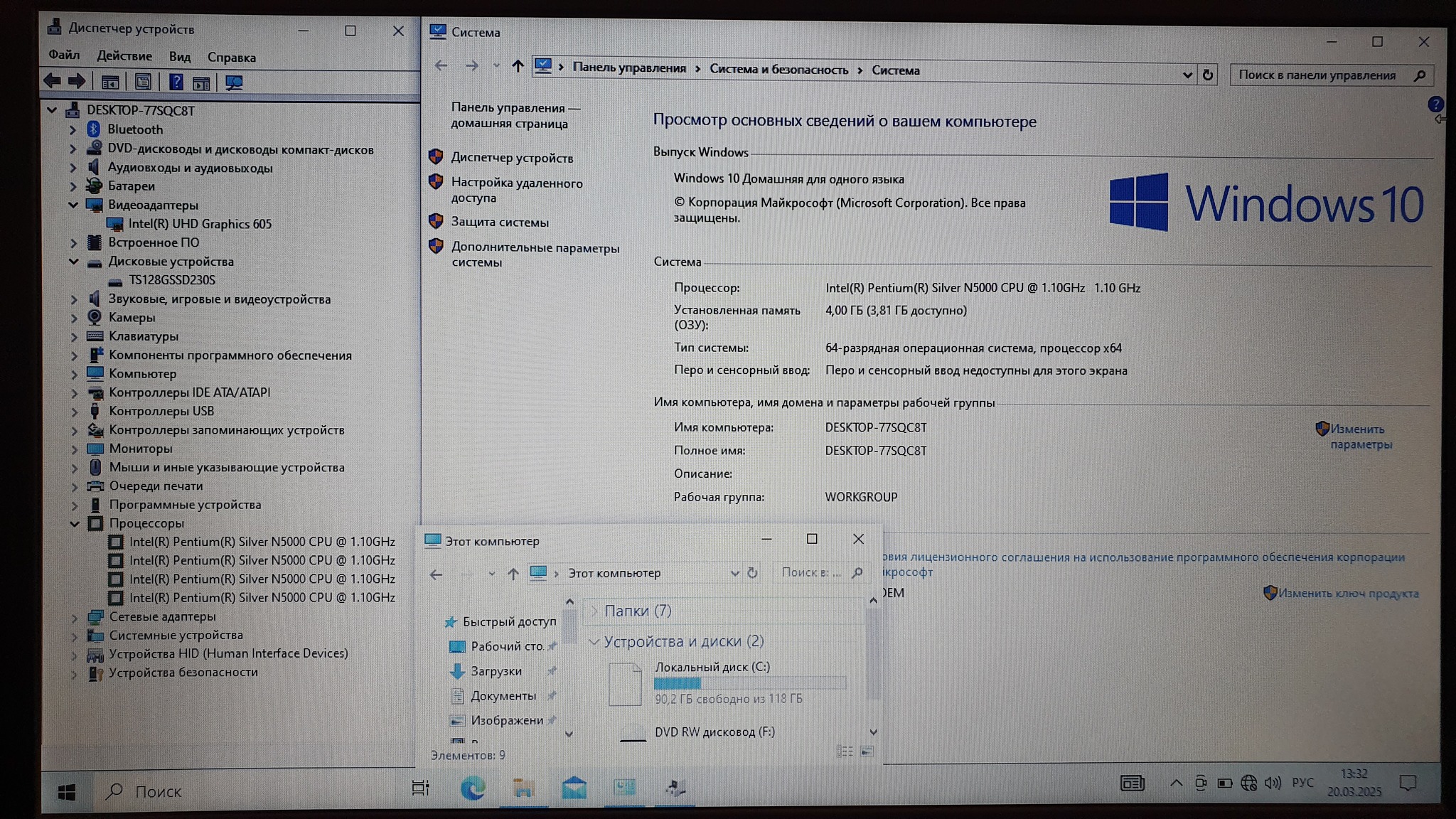Open the address bar history dropdown in Система
This screenshot has height=819, width=1456.
click(1187, 75)
